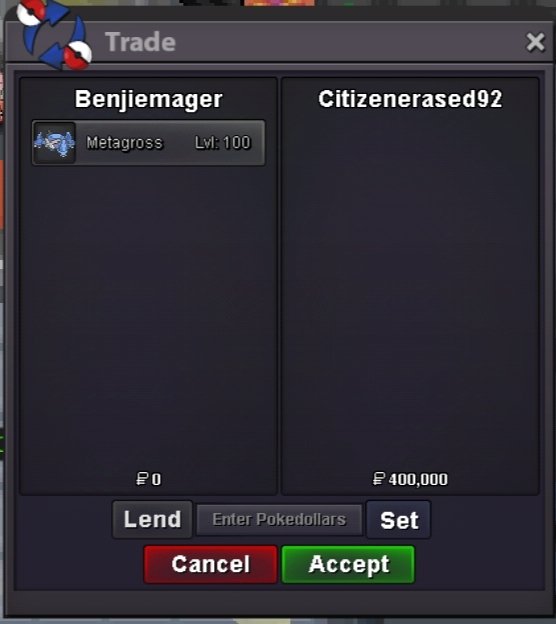The height and width of the screenshot is (624, 556).
Task: Click the Citizenerased92 player name
Action: point(410,99)
